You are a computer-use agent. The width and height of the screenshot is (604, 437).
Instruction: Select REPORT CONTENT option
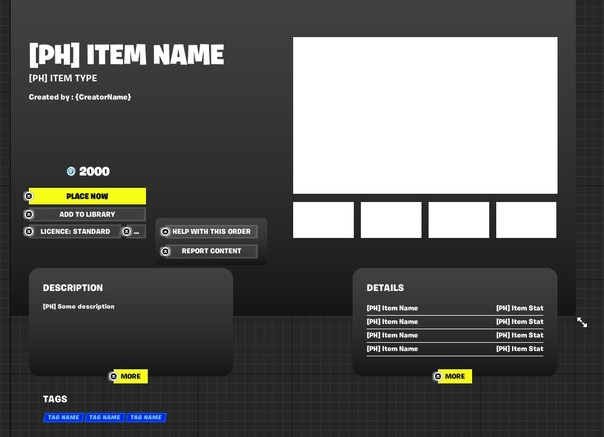pyautogui.click(x=211, y=251)
